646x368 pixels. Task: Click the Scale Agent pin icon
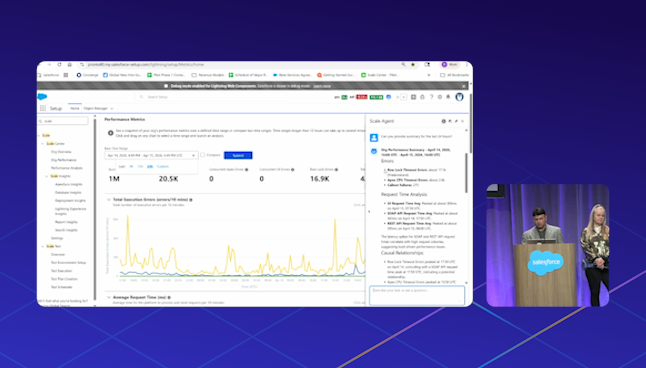tap(456, 121)
